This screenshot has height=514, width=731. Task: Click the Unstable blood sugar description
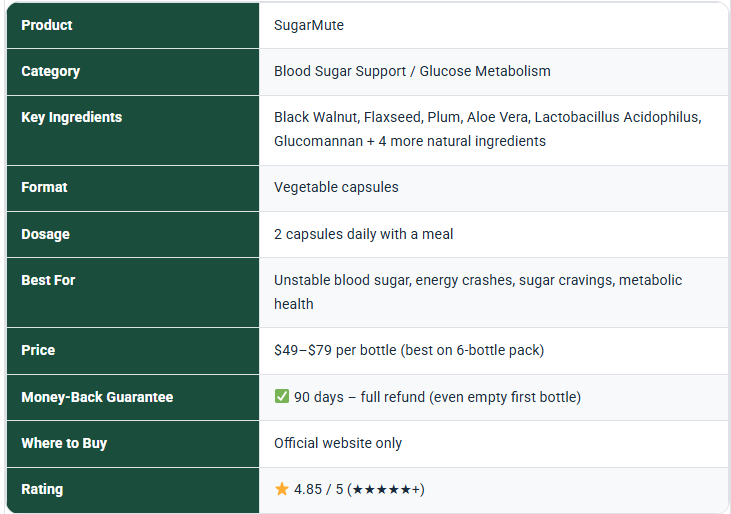coord(478,292)
